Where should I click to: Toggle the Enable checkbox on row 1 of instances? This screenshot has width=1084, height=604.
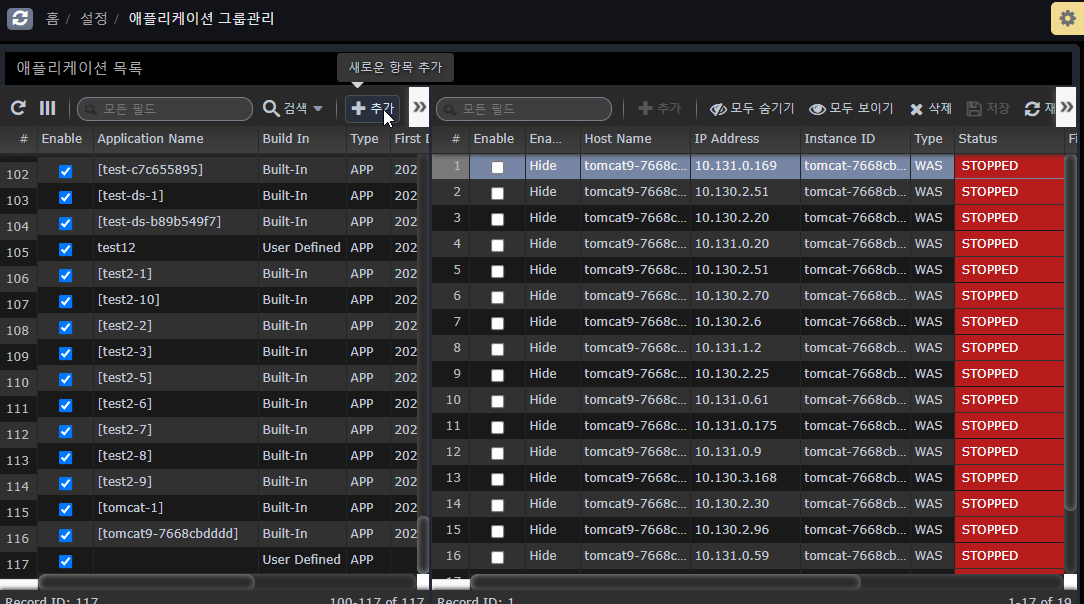point(497,165)
